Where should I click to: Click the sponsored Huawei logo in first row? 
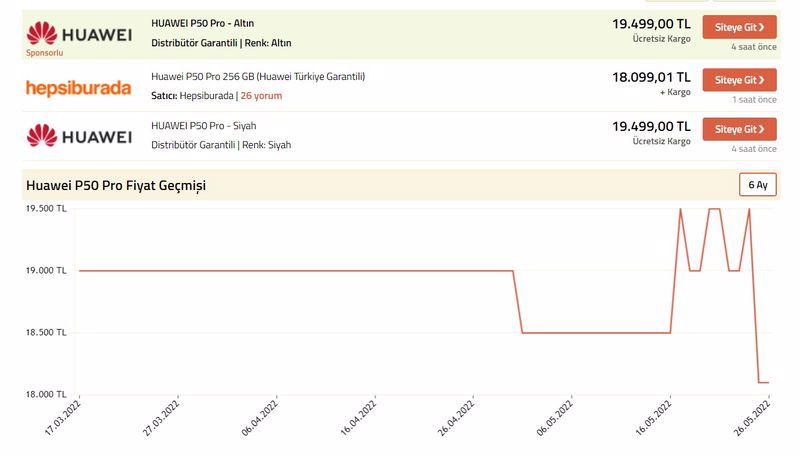[79, 34]
